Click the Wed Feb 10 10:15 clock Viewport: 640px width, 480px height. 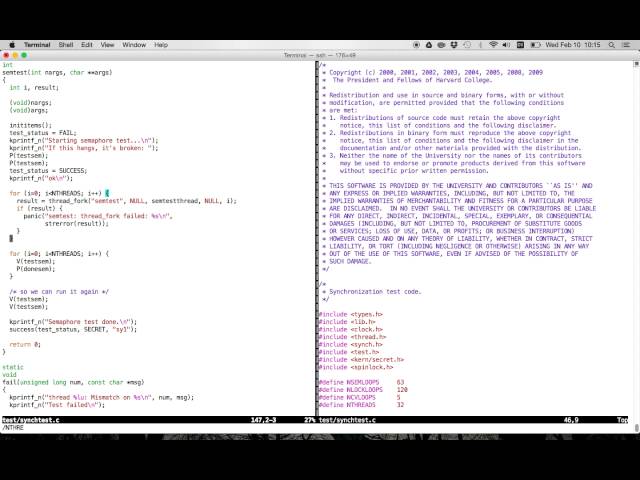click(x=573, y=45)
